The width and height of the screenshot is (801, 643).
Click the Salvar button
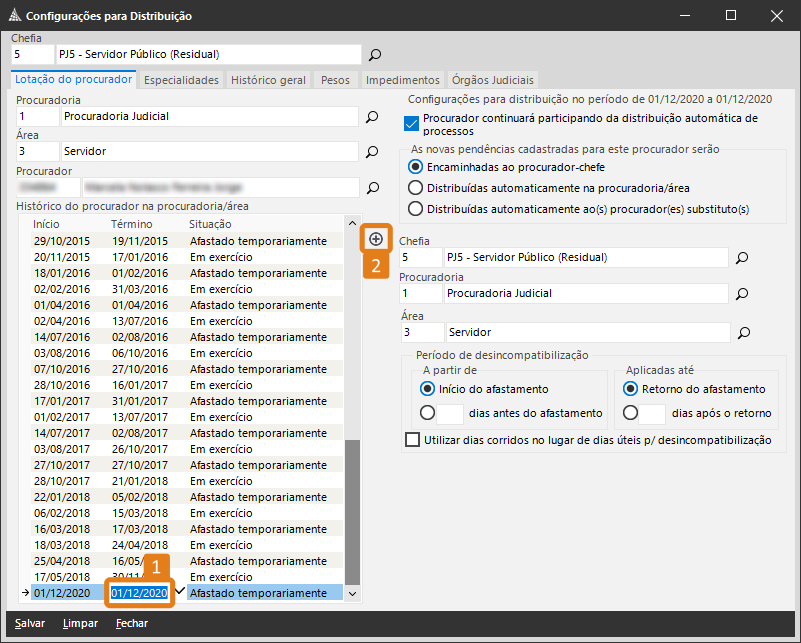[29, 623]
